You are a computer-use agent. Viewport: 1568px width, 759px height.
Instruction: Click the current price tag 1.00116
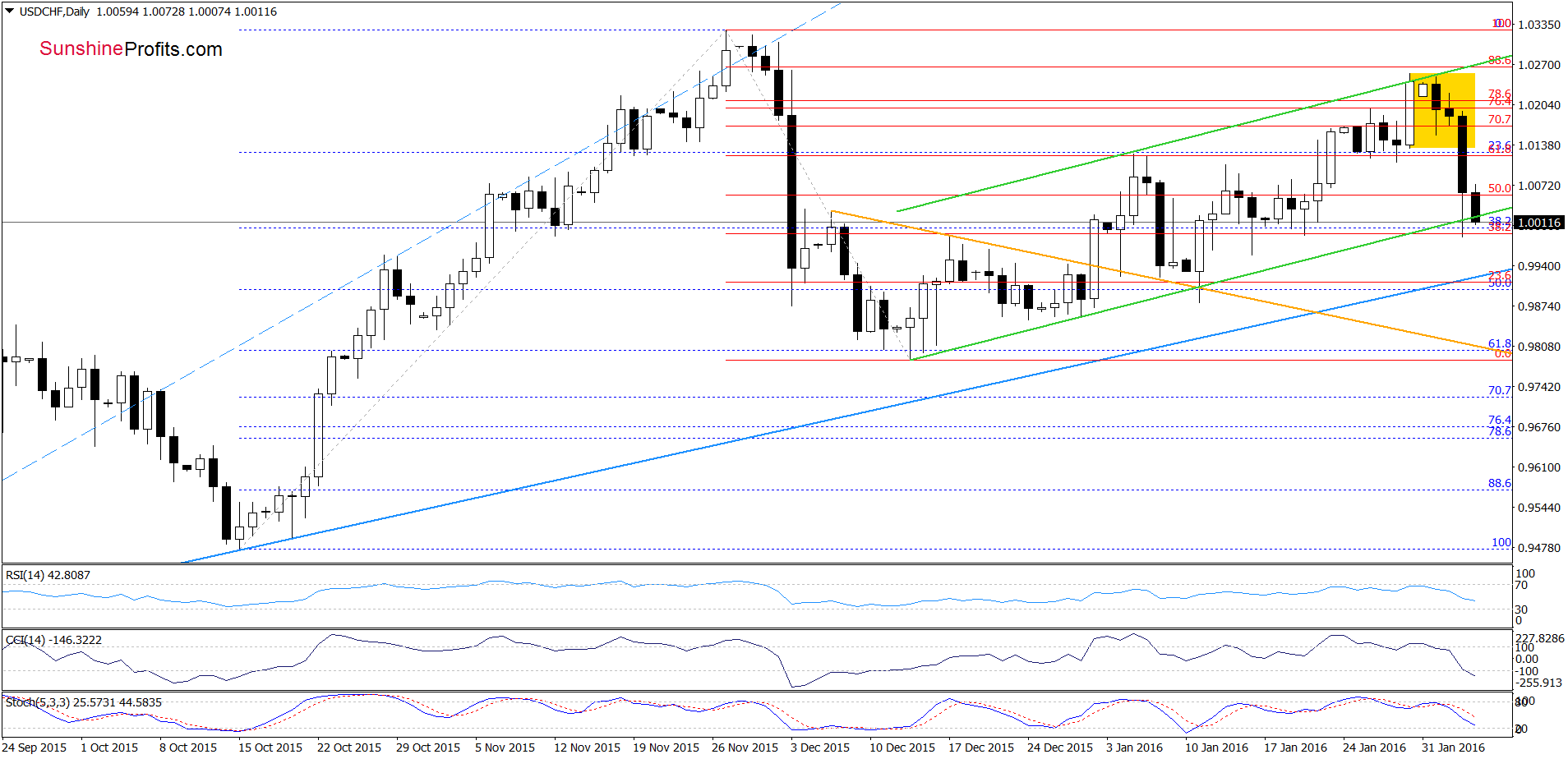pos(1538,223)
